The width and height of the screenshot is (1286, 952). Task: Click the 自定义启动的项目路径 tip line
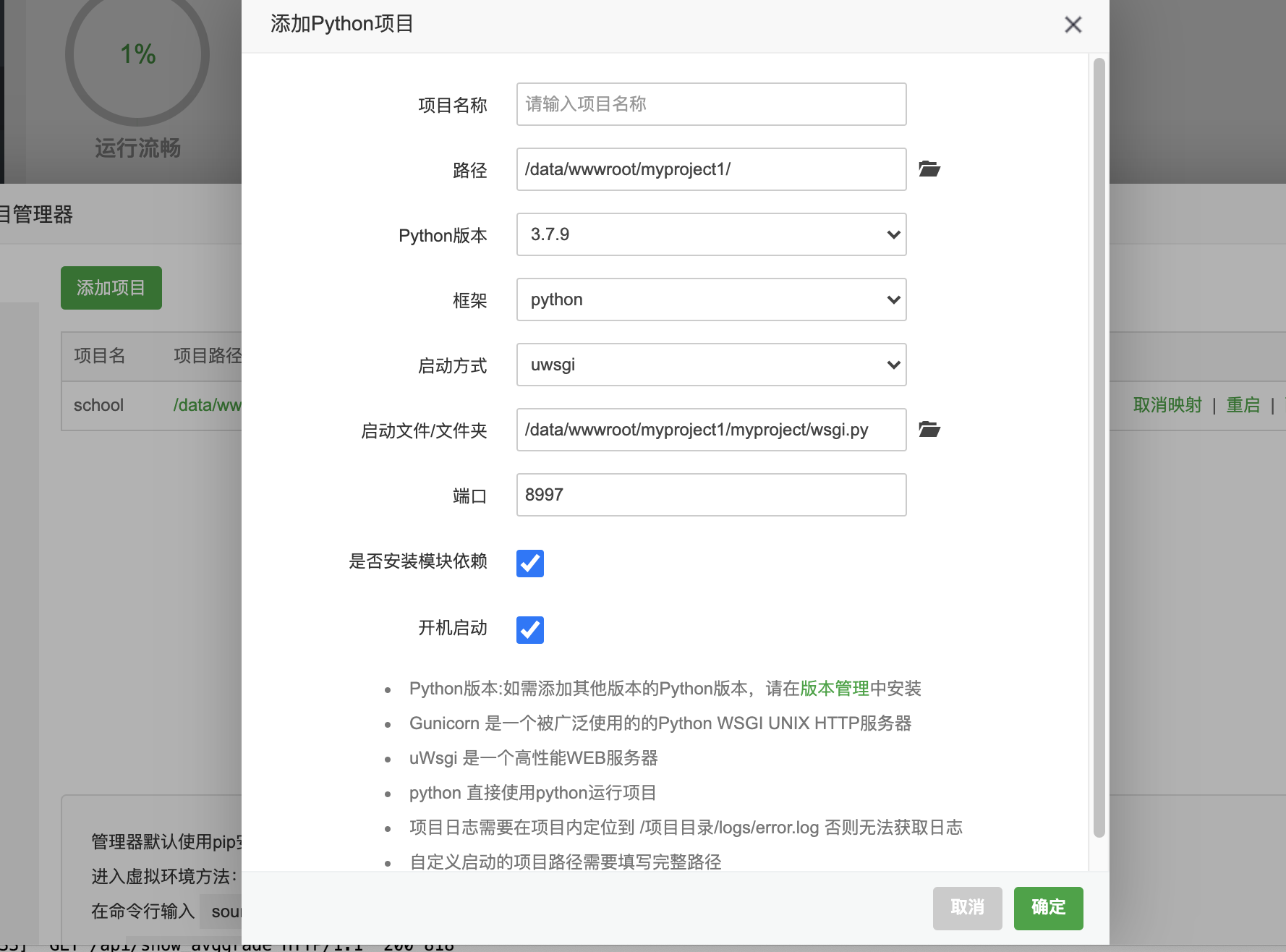pyautogui.click(x=566, y=862)
